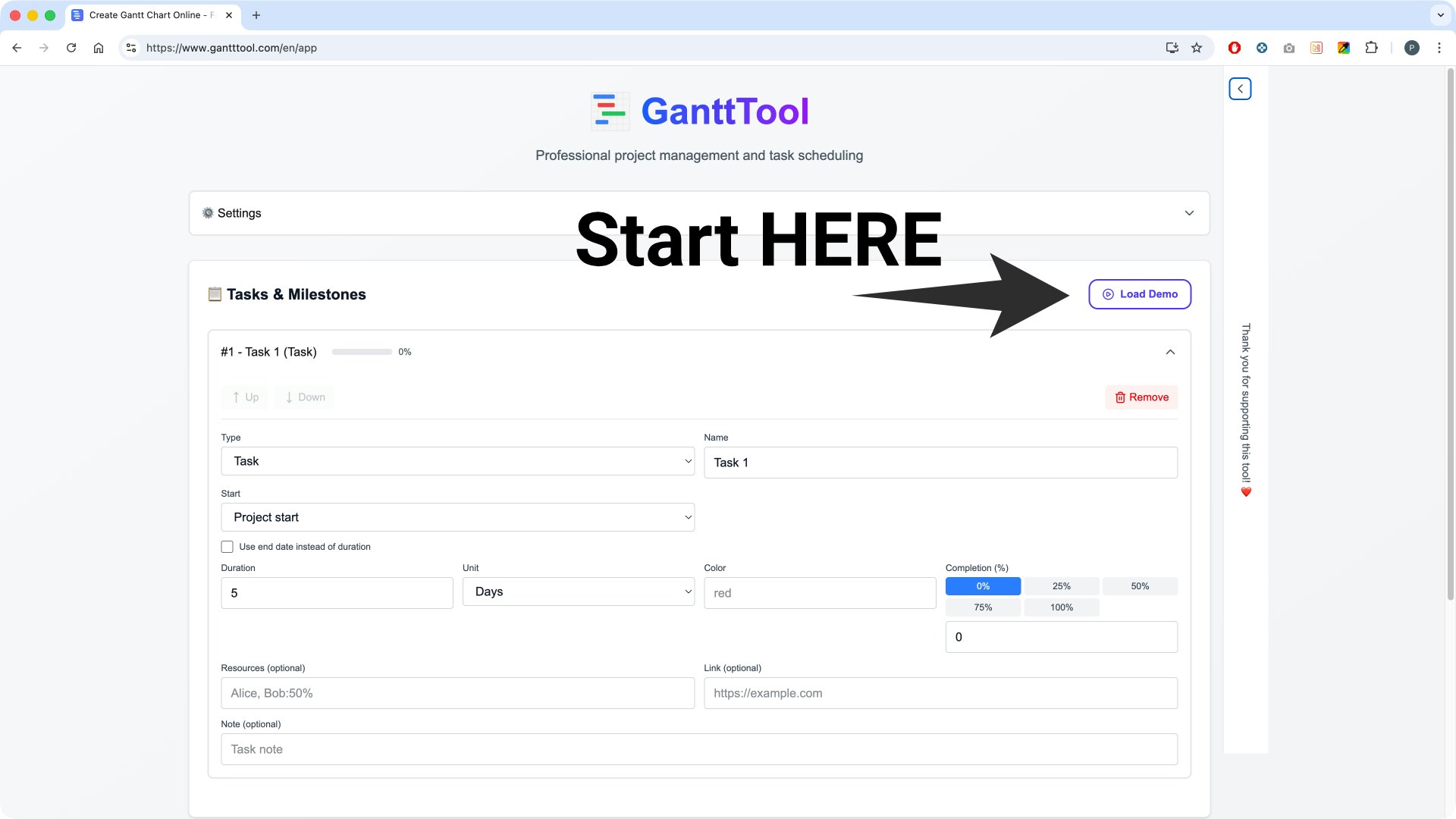Click the GanttTool logo icon
Image resolution: width=1456 pixels, height=819 pixels.
[610, 111]
